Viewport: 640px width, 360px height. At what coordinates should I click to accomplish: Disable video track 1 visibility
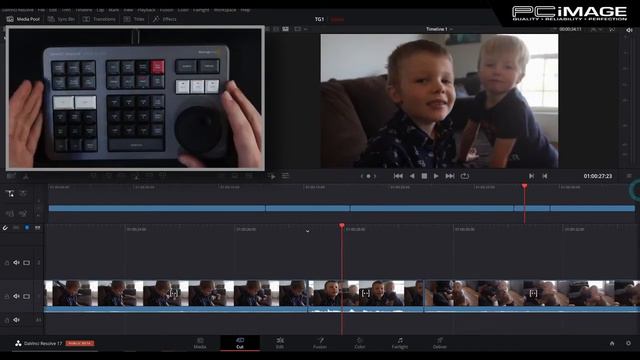coord(27,296)
